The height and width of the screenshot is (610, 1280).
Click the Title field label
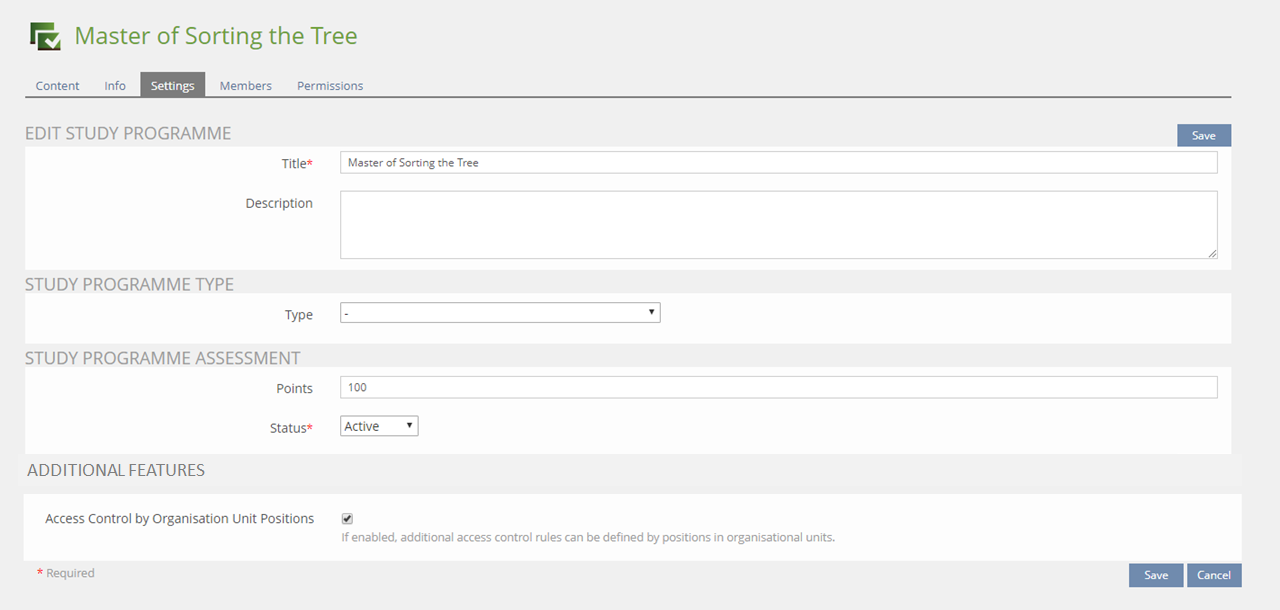pyautogui.click(x=296, y=164)
